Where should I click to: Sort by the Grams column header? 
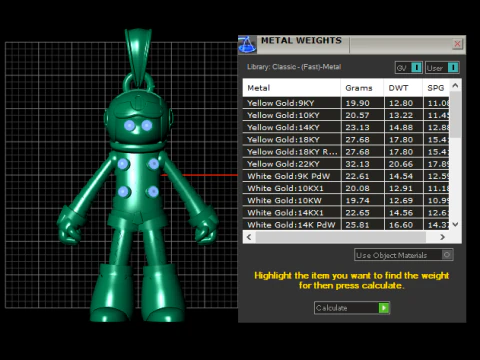[362, 88]
